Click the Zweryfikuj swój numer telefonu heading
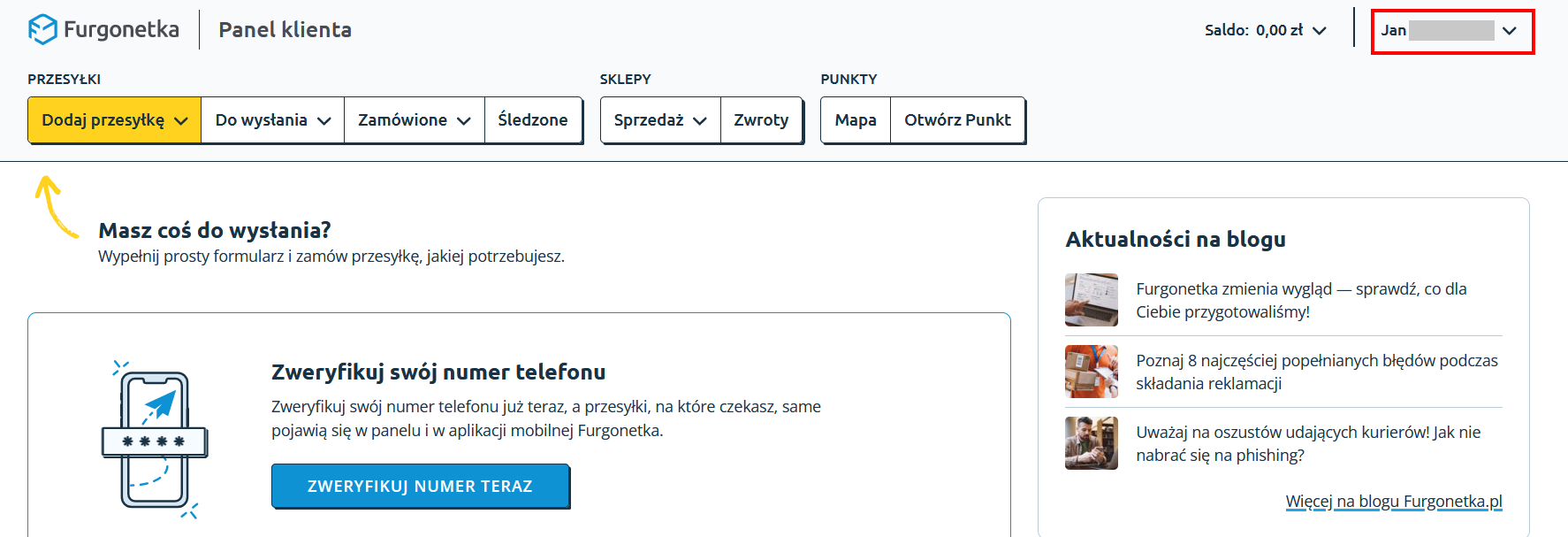 [438, 372]
